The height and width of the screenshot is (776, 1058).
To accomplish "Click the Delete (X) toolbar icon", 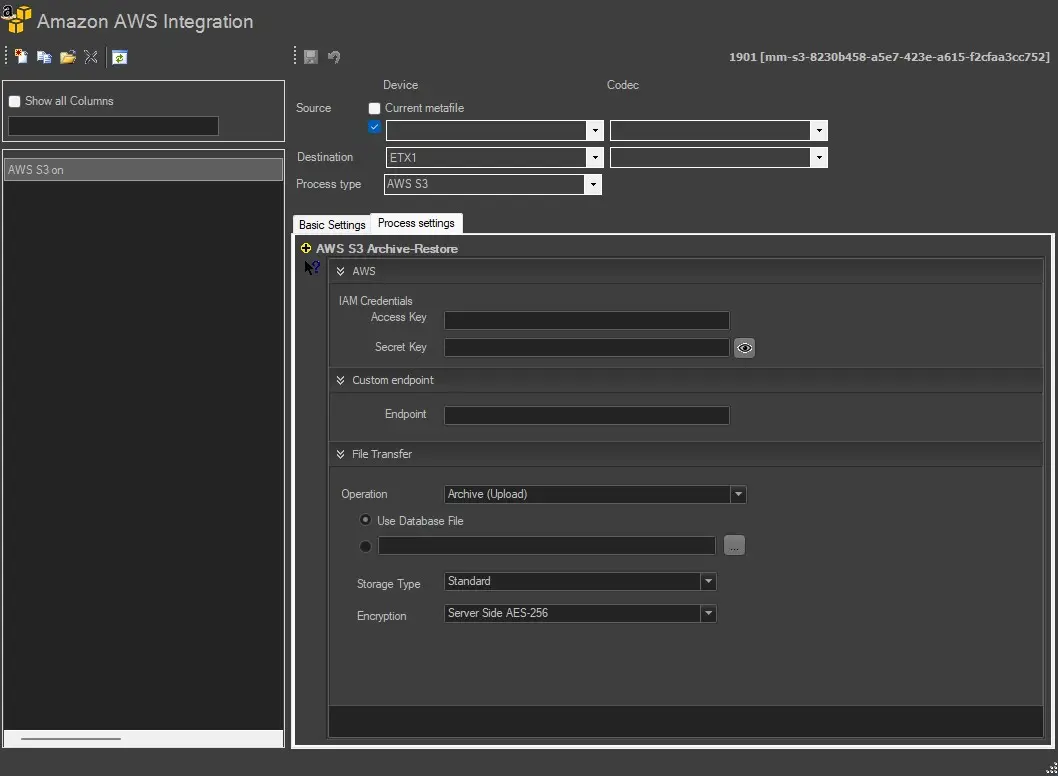I will coord(91,57).
